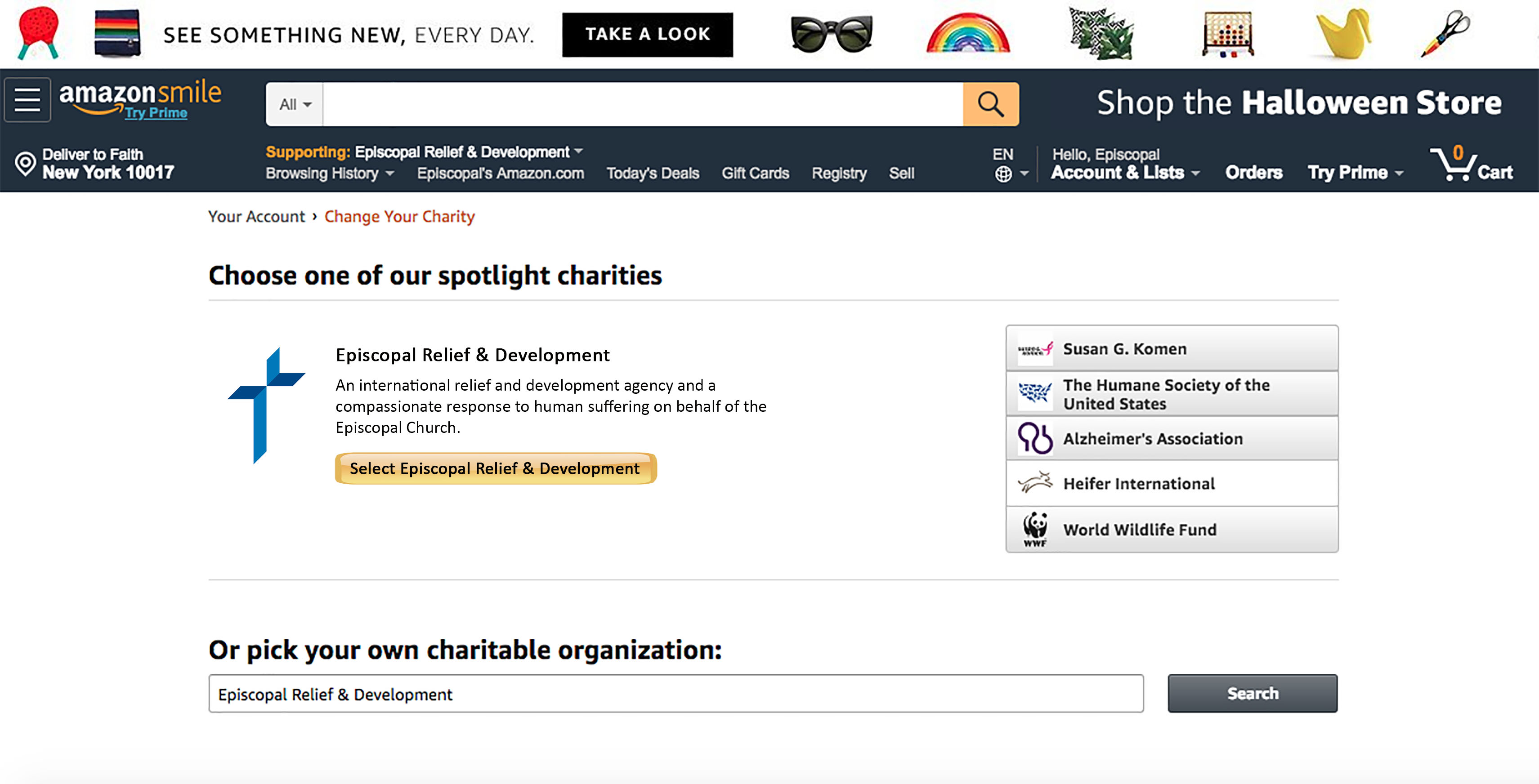Expand the Browsing History dropdown
Viewport: 1539px width, 784px height.
tap(330, 173)
